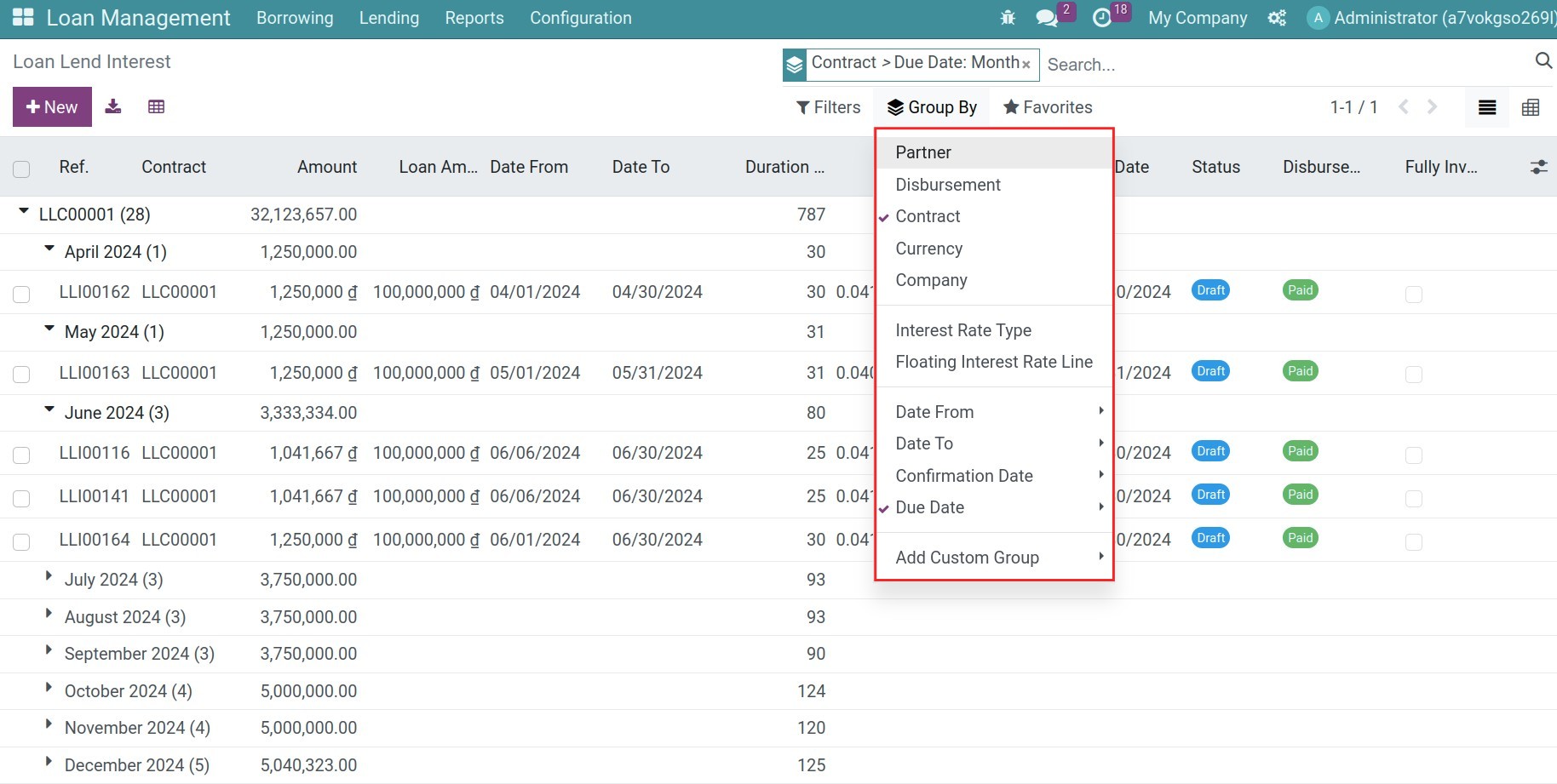This screenshot has height=784, width=1557.
Task: Open the Favorites button
Action: coord(1048,107)
